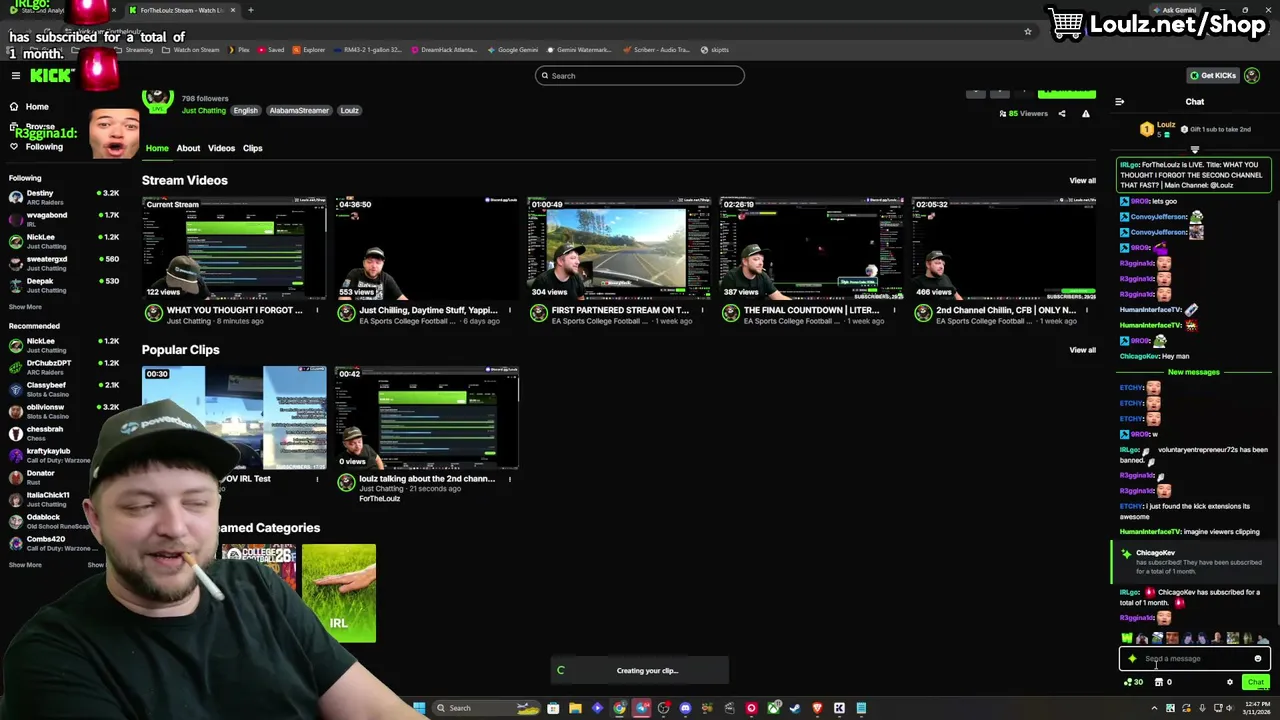The image size is (1280, 720).
Task: View all Popular Clips
Action: (1082, 350)
